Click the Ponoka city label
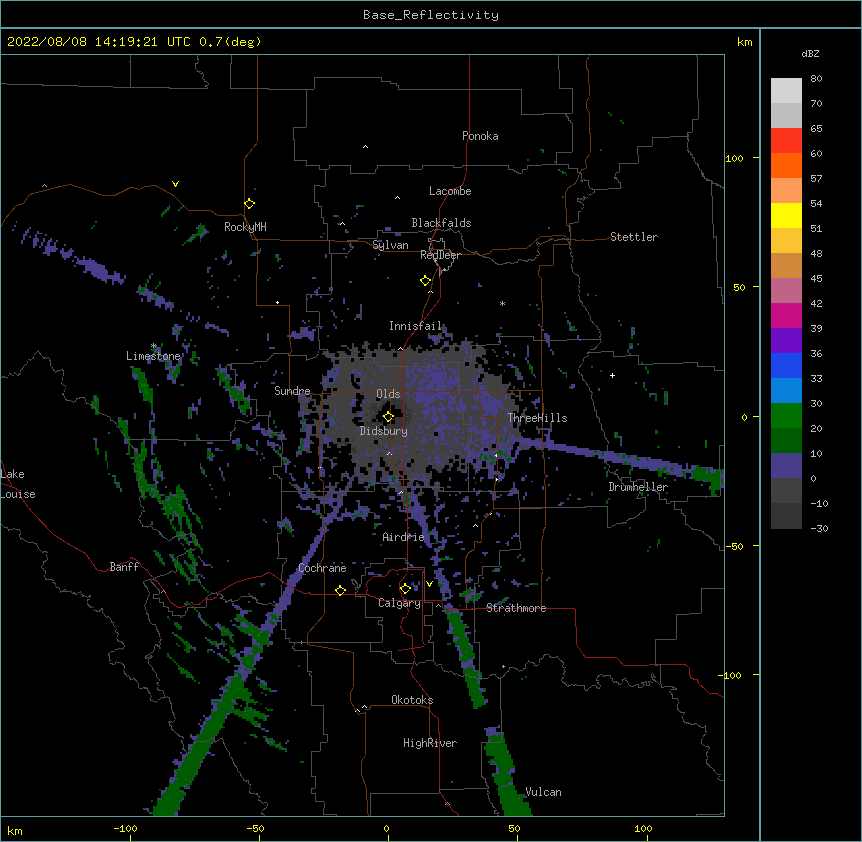This screenshot has height=842, width=862. [x=480, y=136]
